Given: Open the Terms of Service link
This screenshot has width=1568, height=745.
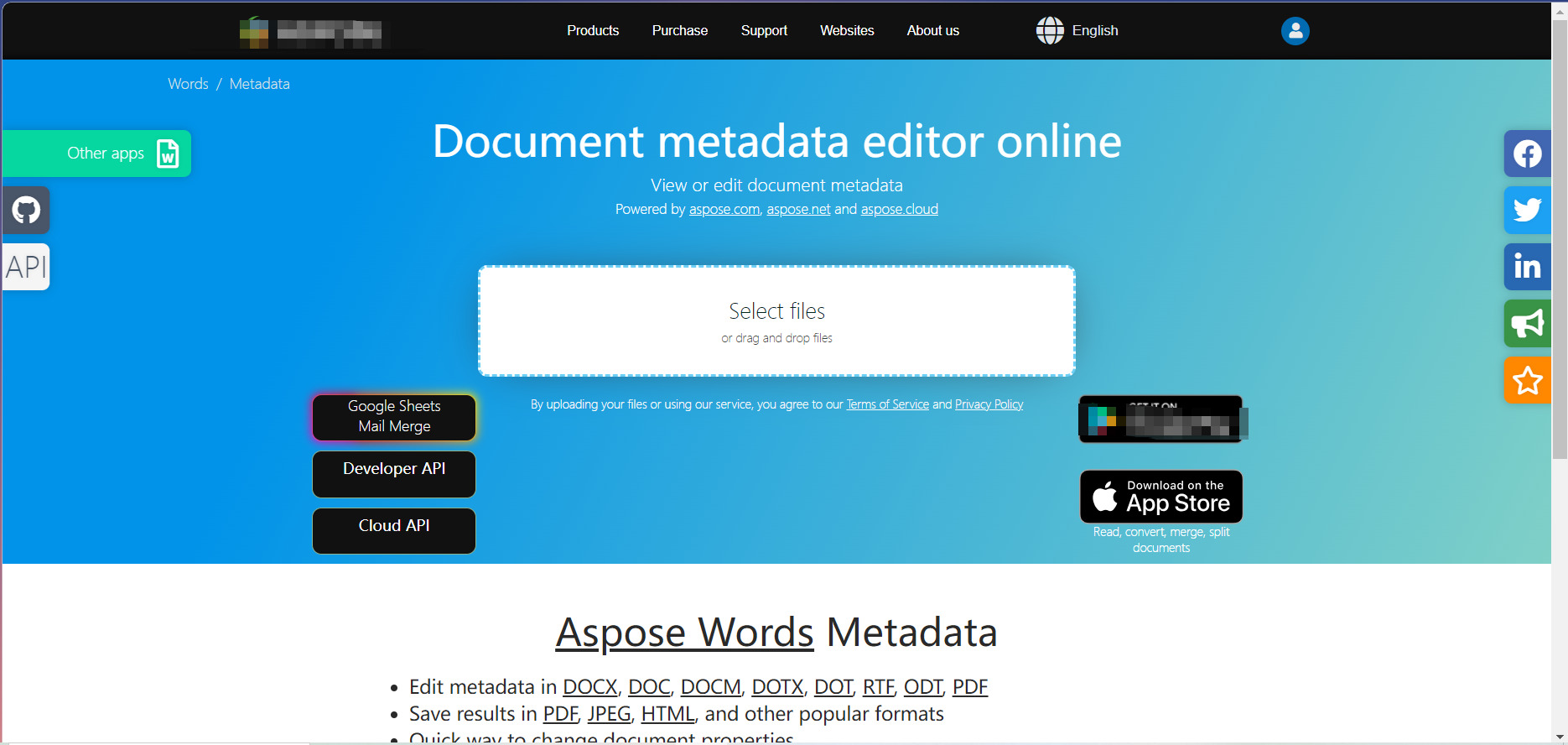Looking at the screenshot, I should [x=888, y=404].
